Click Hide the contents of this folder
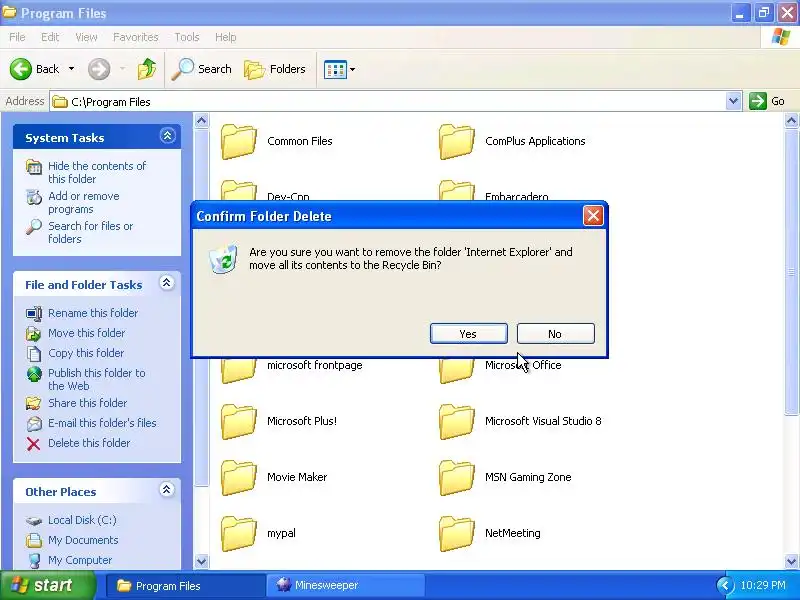Screen dimensions: 800x600 point(97,172)
